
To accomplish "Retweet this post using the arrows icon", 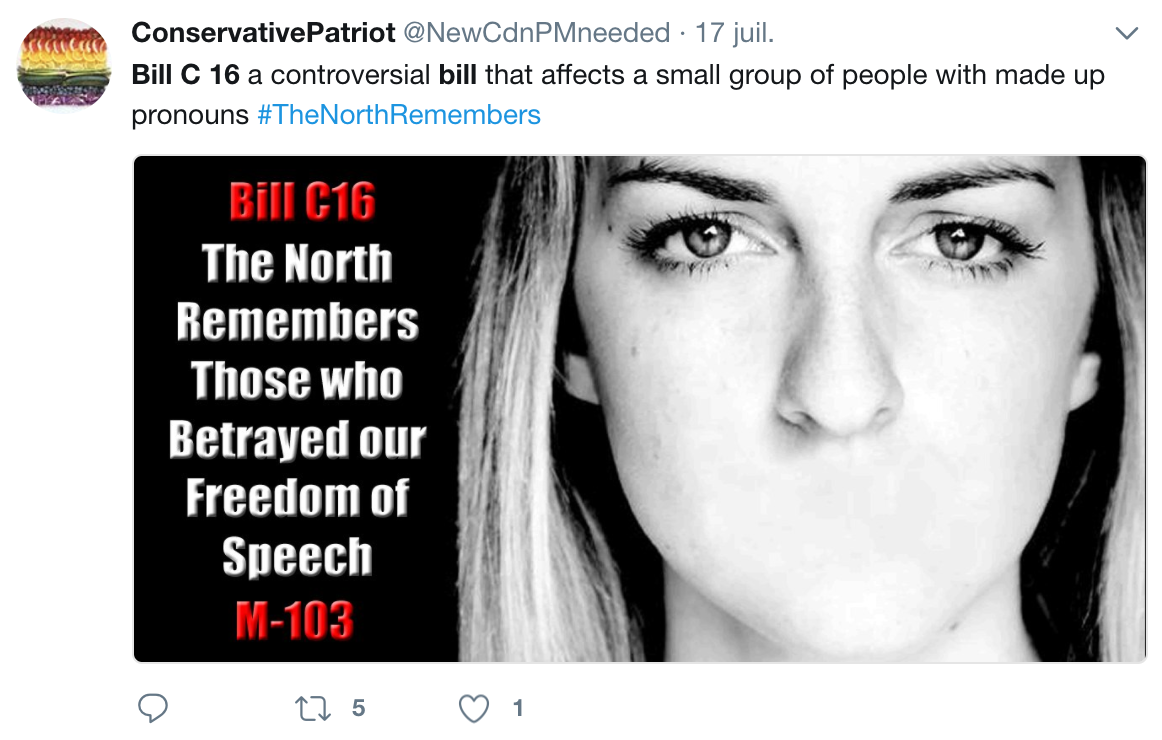I will point(313,709).
